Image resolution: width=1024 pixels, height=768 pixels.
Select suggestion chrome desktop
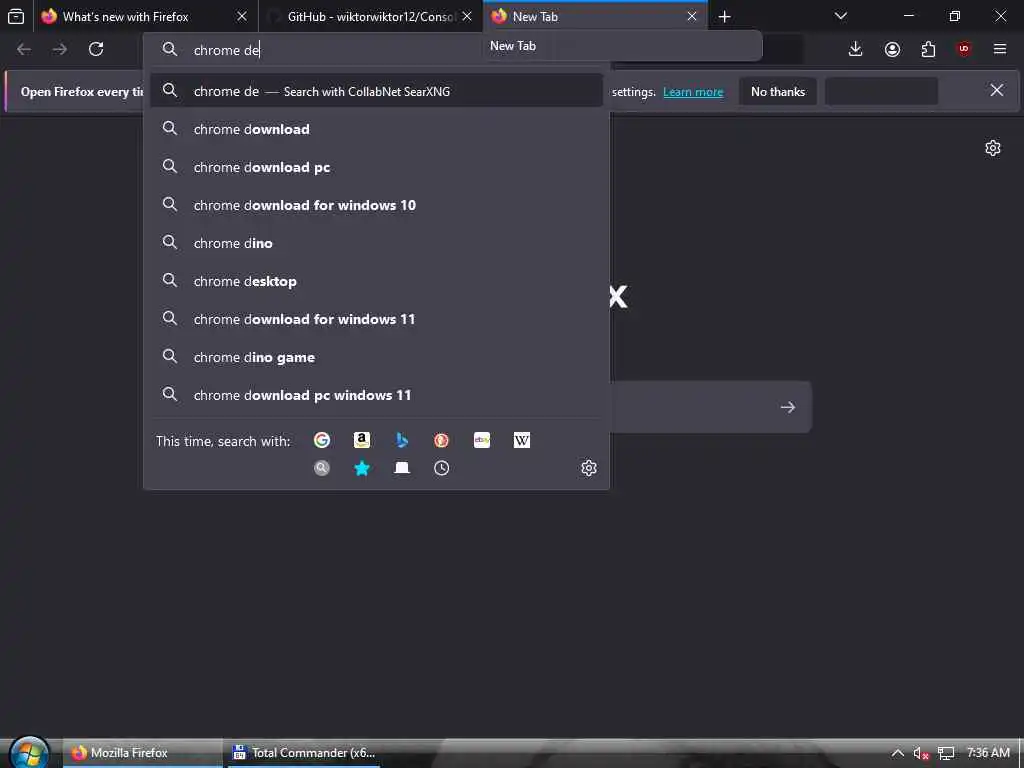click(376, 281)
